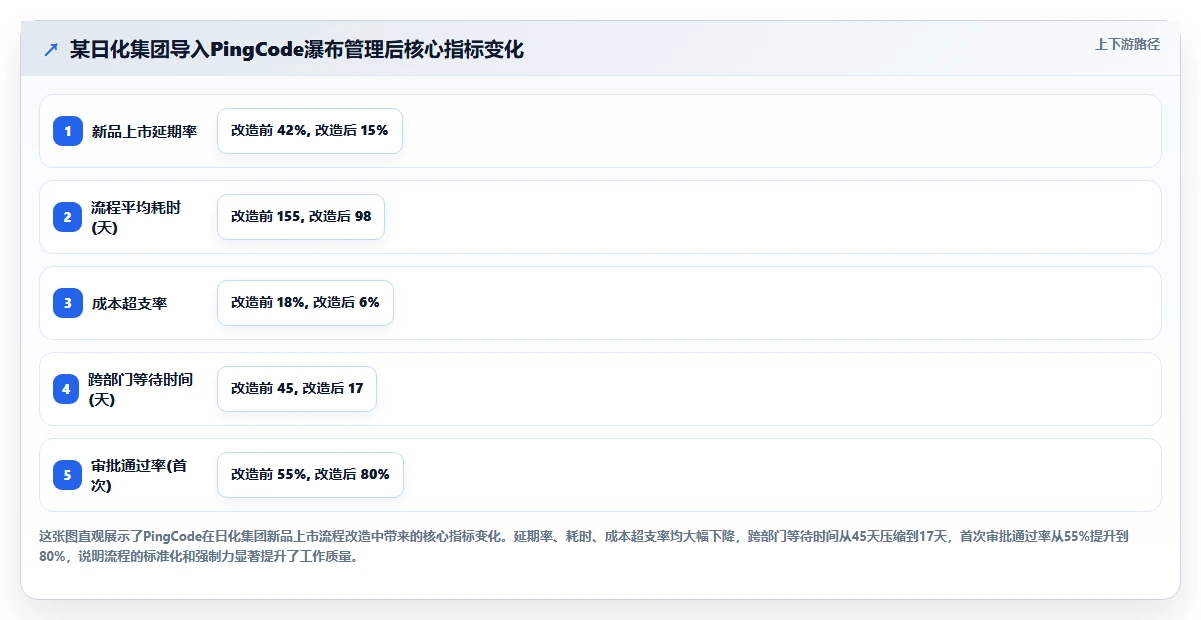Open the 上下游路径 label in the header
This screenshot has height=620, width=1201.
point(1128,44)
